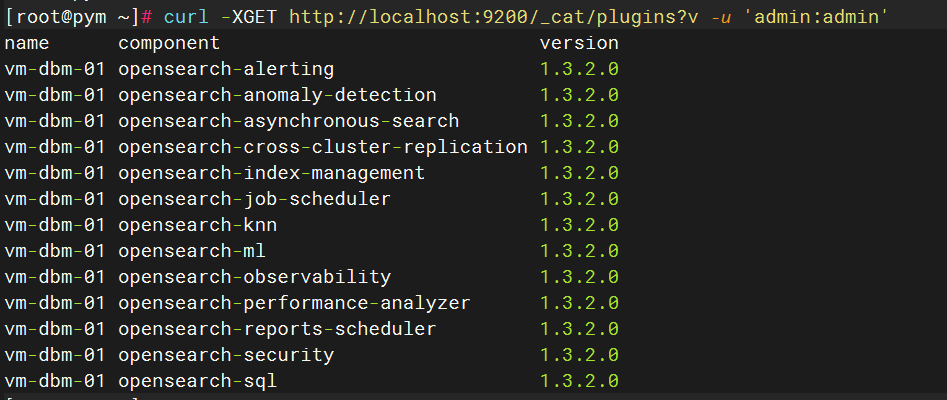Click the opensearch-alerting plugin name
This screenshot has width=947, height=400.
(x=226, y=69)
